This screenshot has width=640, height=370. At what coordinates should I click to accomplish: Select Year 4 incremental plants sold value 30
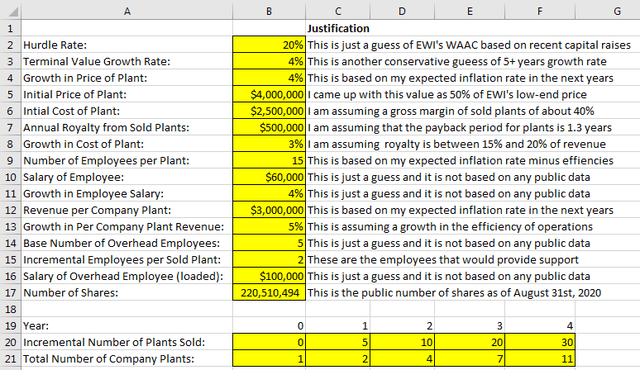click(x=540, y=342)
